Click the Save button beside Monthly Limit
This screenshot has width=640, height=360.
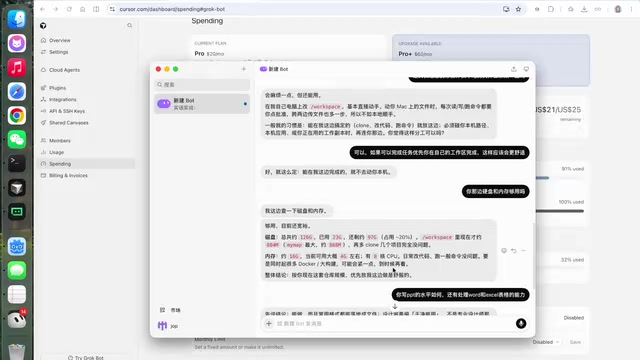click(575, 342)
